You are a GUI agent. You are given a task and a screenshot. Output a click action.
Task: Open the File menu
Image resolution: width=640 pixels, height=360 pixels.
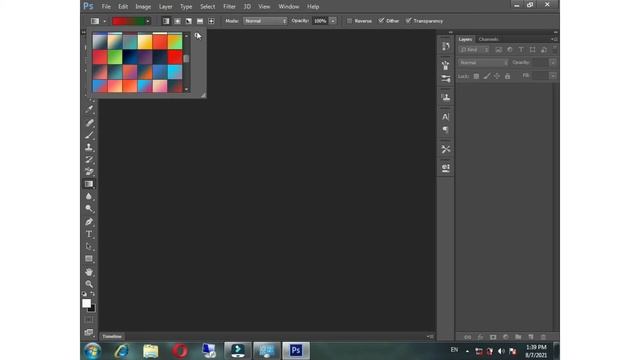point(106,7)
